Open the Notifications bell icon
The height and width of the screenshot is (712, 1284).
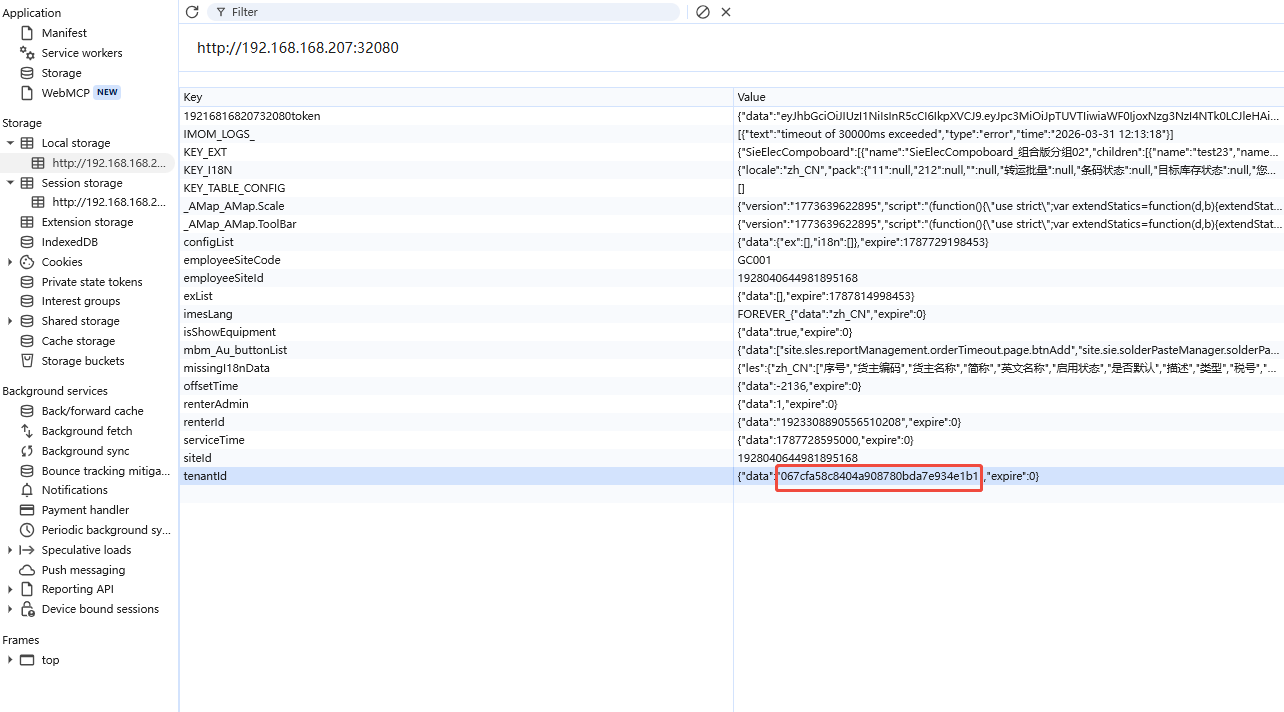click(27, 490)
